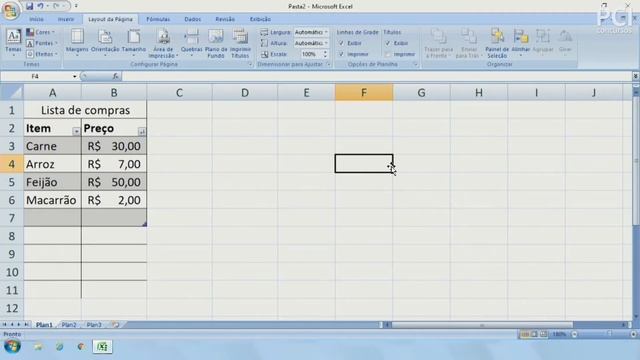Open Configurar Página dialog launcher
This screenshot has width=640, height=360.
click(250, 64)
